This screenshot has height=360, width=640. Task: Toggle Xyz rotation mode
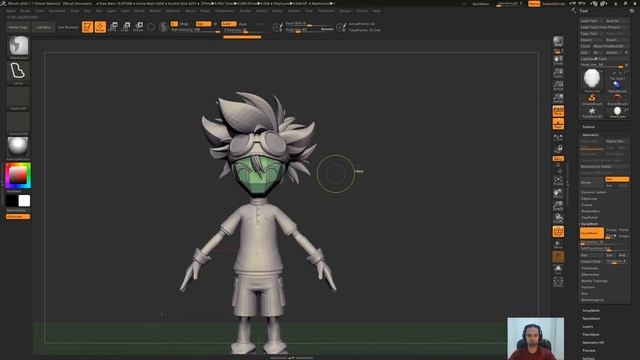click(x=558, y=158)
